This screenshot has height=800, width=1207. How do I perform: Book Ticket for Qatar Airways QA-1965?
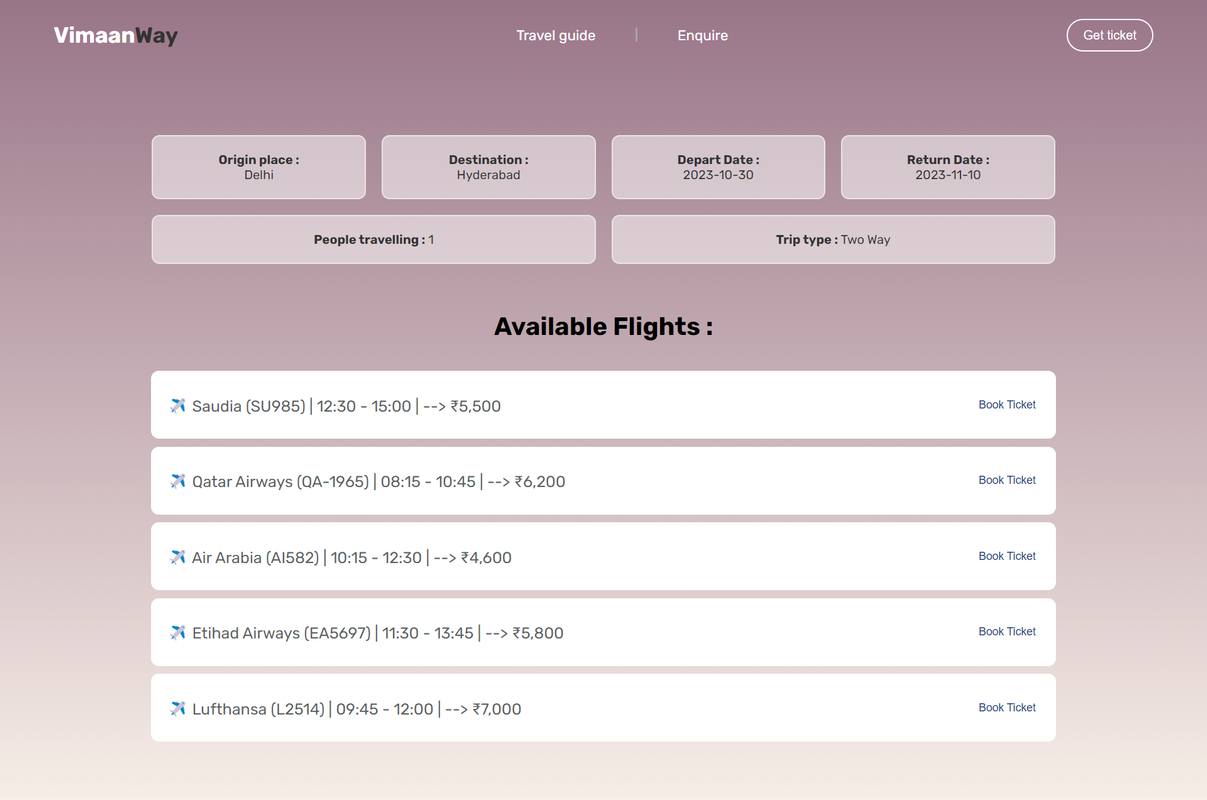(1007, 480)
